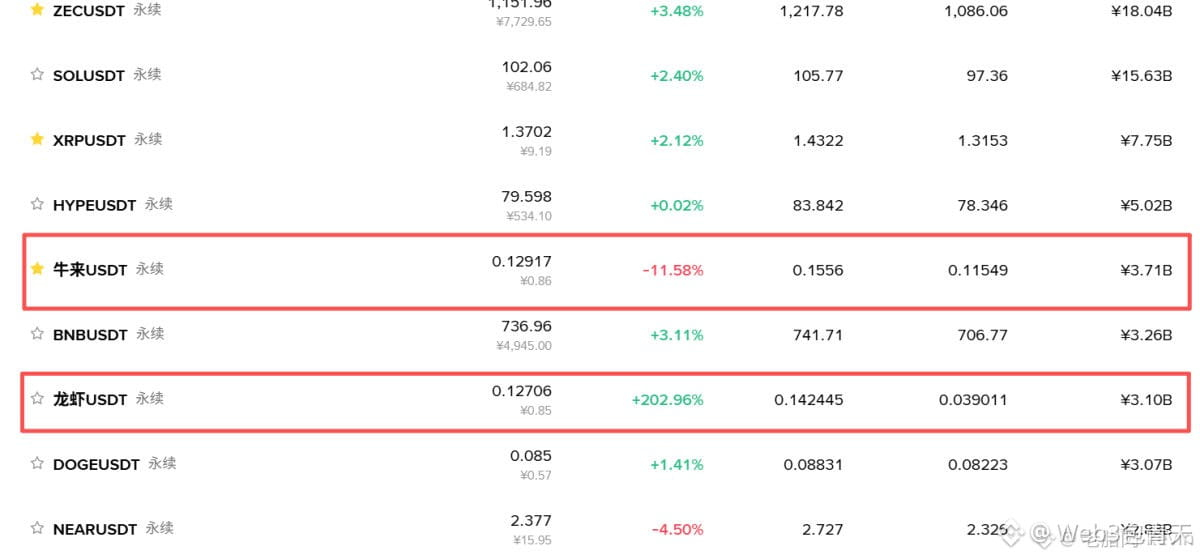Select the XRPUSDT price 1.3702

point(529,132)
